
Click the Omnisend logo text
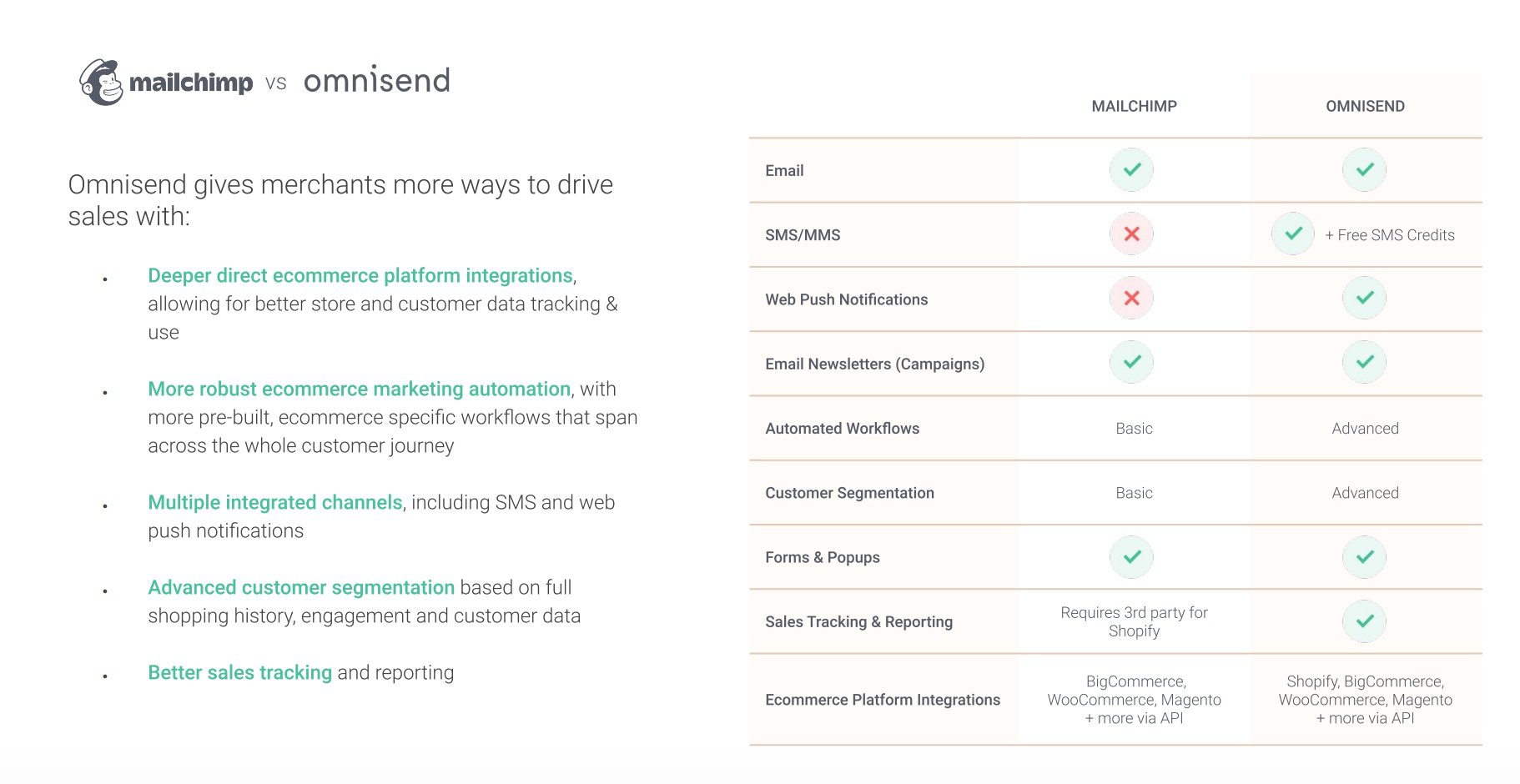376,80
